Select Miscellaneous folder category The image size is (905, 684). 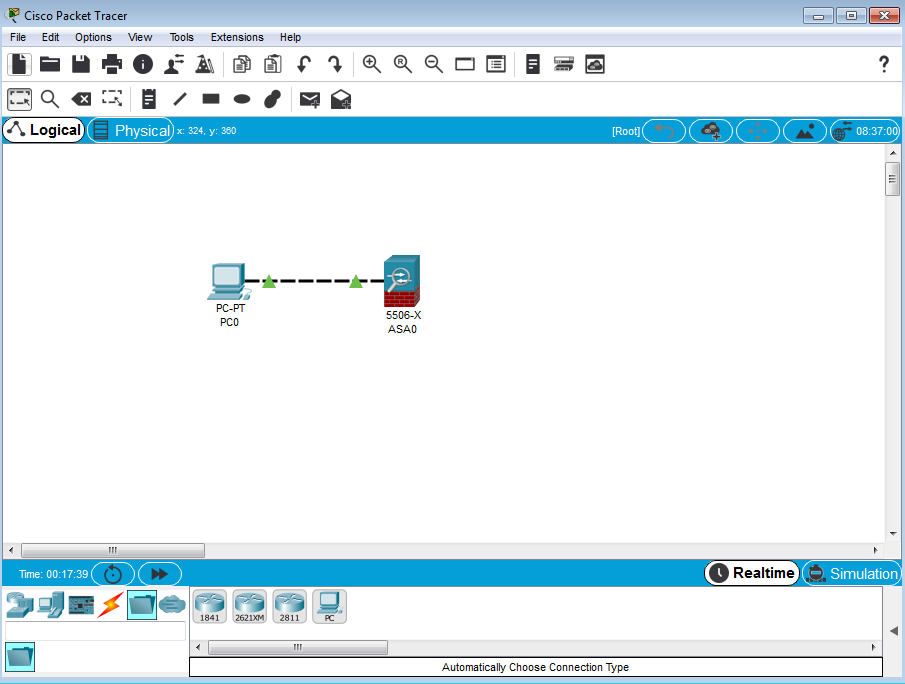(142, 605)
